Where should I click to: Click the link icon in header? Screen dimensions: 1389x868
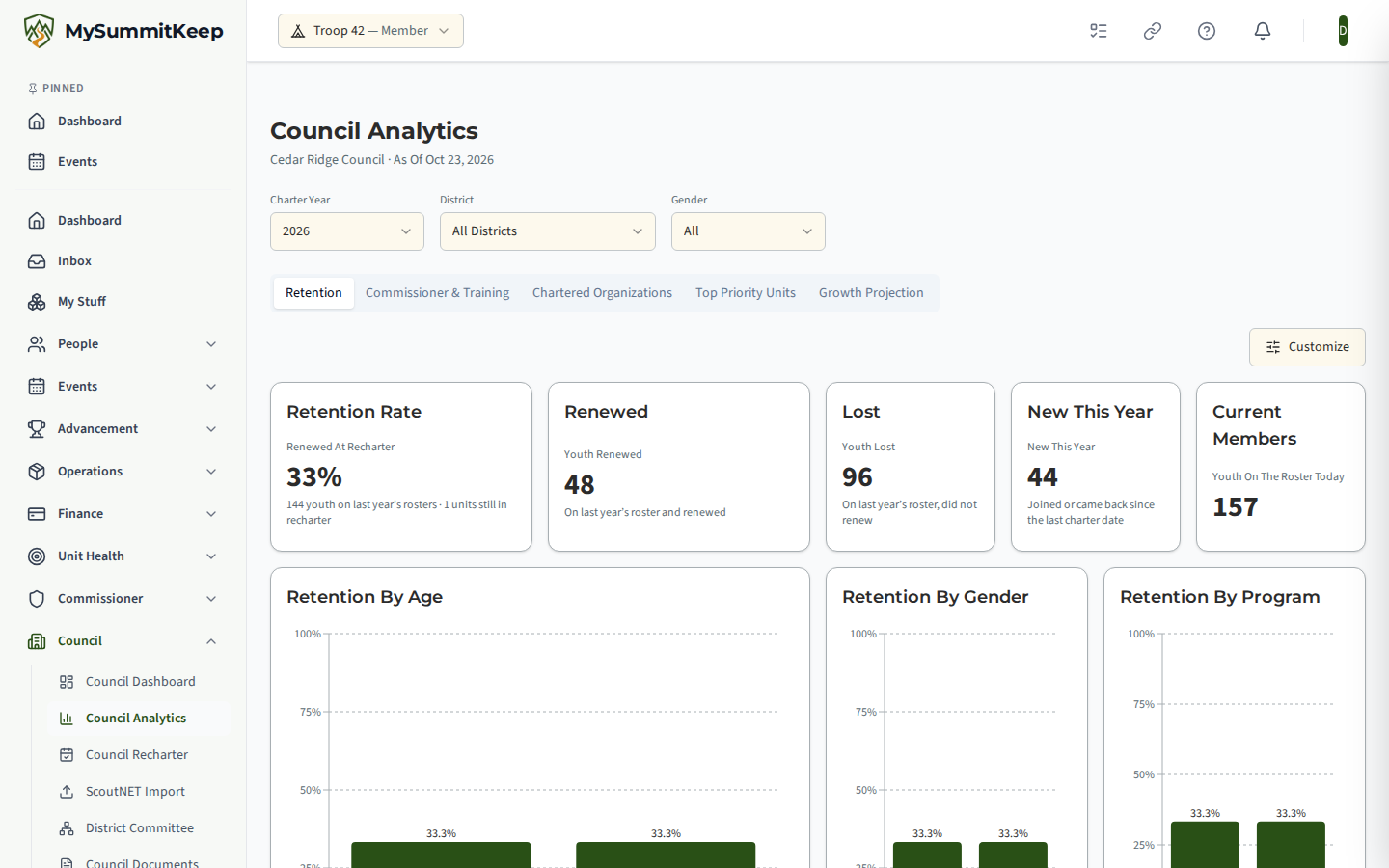(x=1153, y=31)
